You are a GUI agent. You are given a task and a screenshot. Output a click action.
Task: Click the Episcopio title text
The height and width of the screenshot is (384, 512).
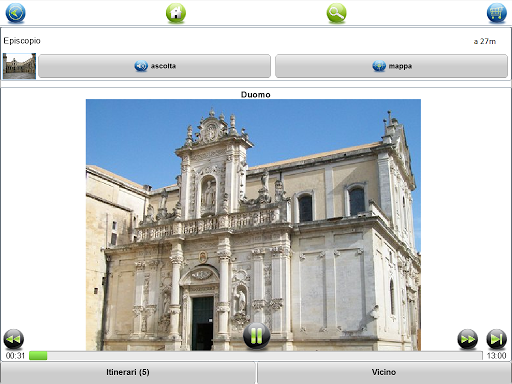click(x=22, y=41)
